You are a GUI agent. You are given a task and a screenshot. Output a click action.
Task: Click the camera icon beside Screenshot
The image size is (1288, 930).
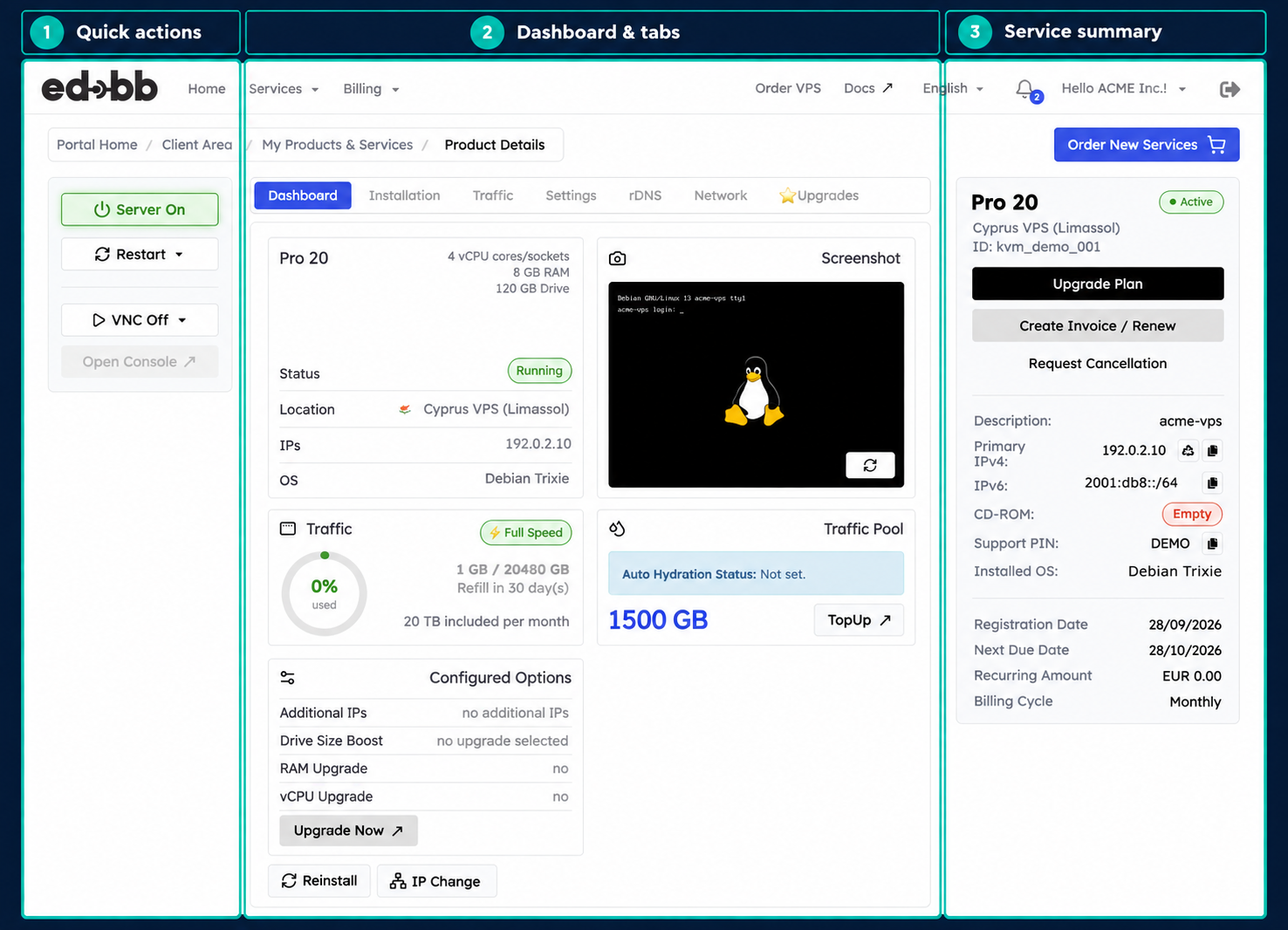617,258
